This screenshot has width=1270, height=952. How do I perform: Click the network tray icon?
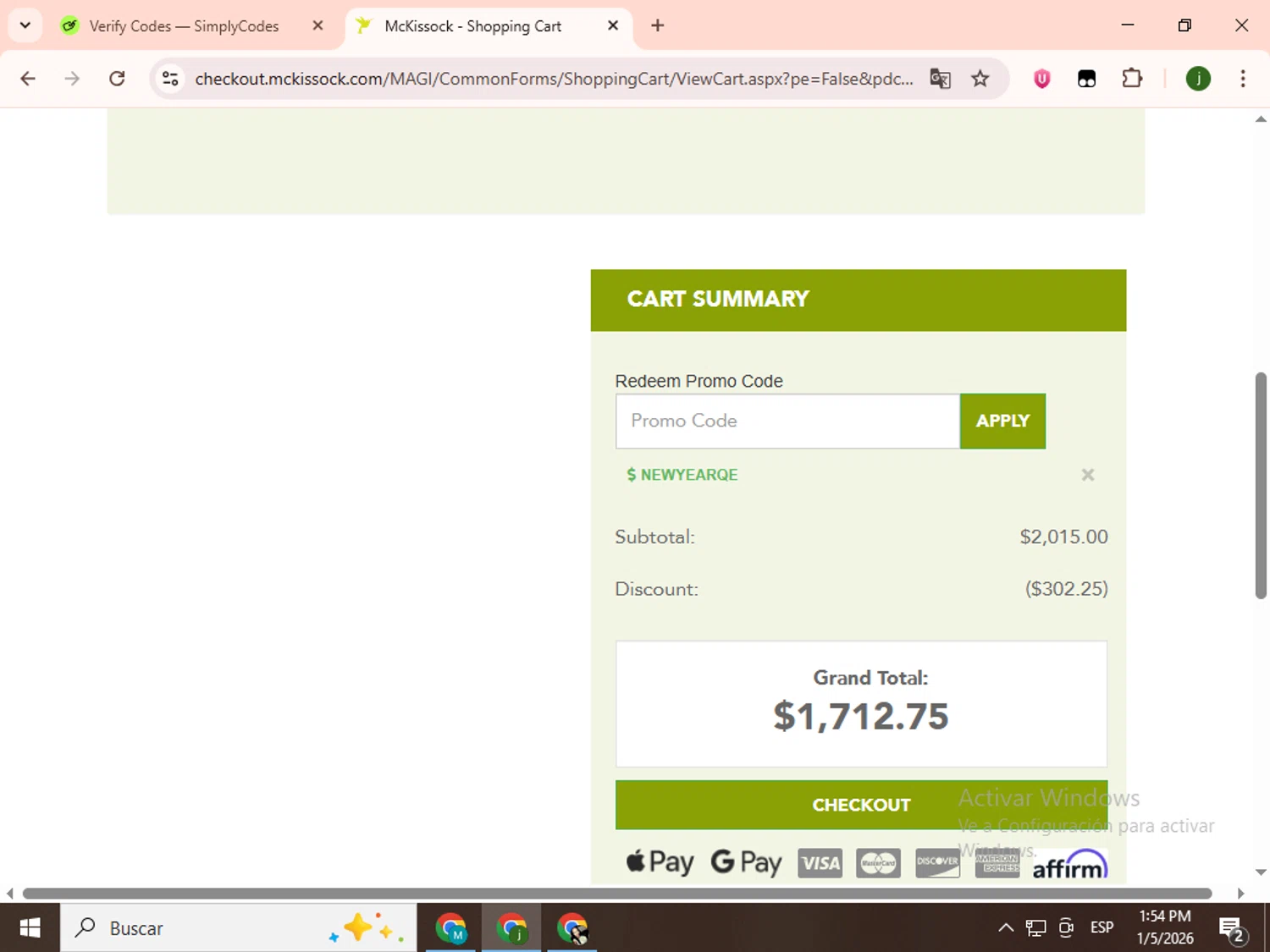[x=1035, y=928]
